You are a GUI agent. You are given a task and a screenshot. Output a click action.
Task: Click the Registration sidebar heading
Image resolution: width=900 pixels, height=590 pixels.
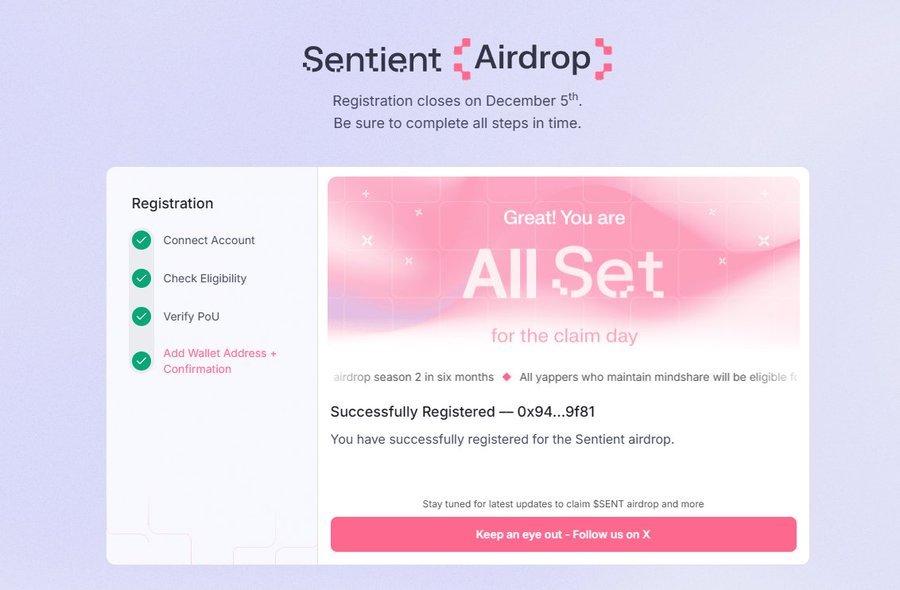coord(172,203)
